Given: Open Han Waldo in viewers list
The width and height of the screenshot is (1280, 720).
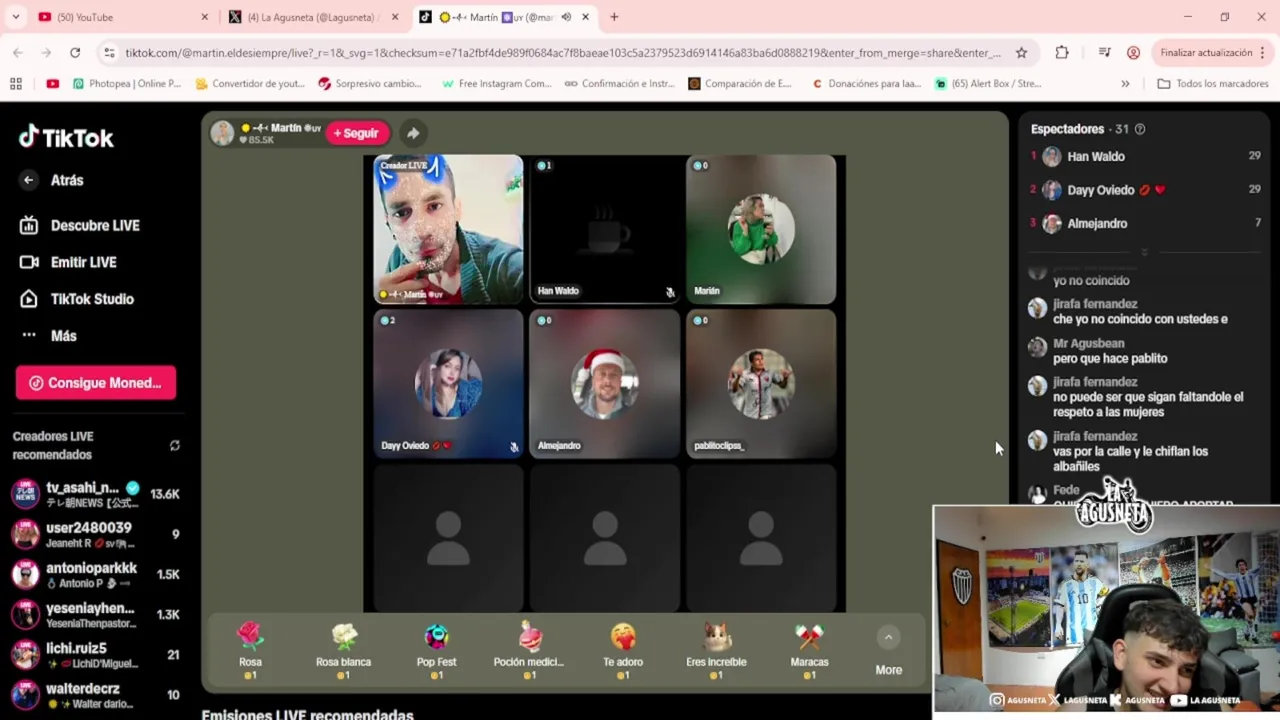Looking at the screenshot, I should point(1146,156).
